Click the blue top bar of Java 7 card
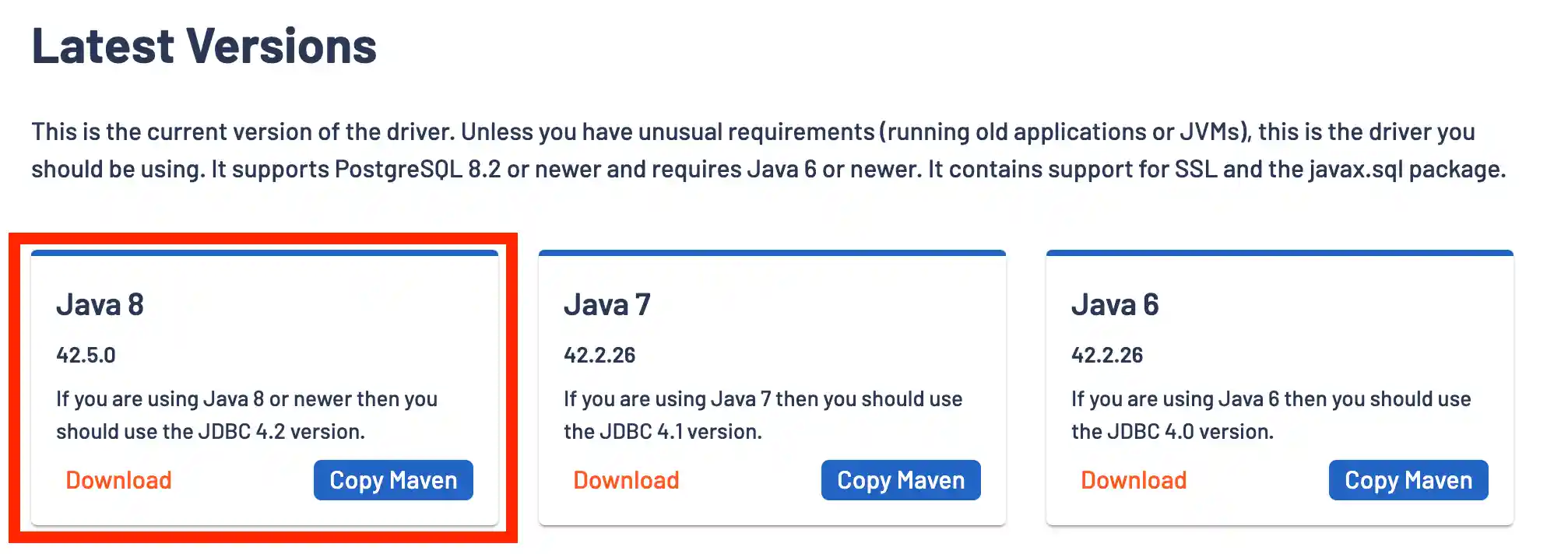Viewport: 1568px width, 554px height. (x=772, y=253)
